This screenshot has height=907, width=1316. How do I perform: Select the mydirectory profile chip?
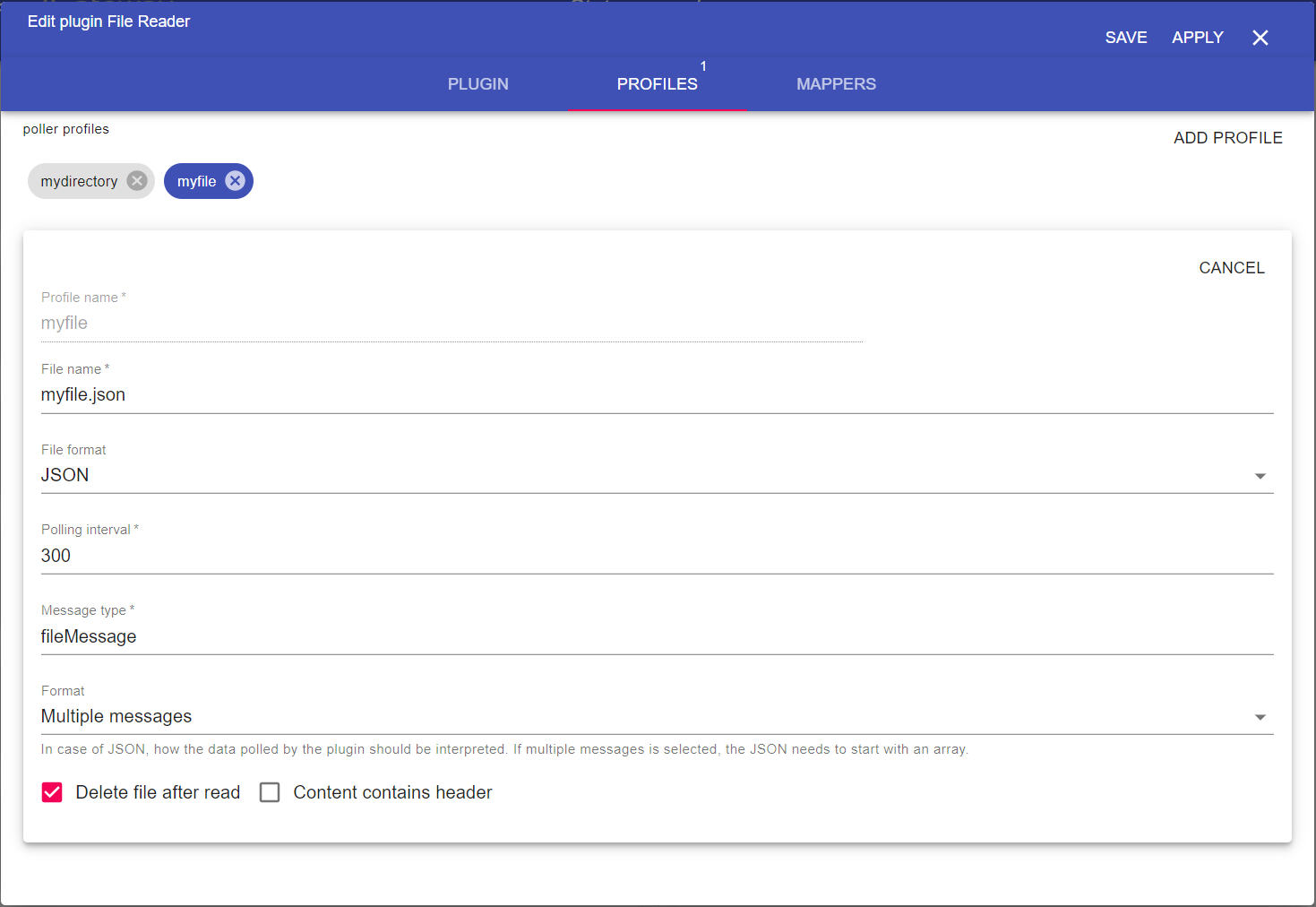(x=79, y=181)
